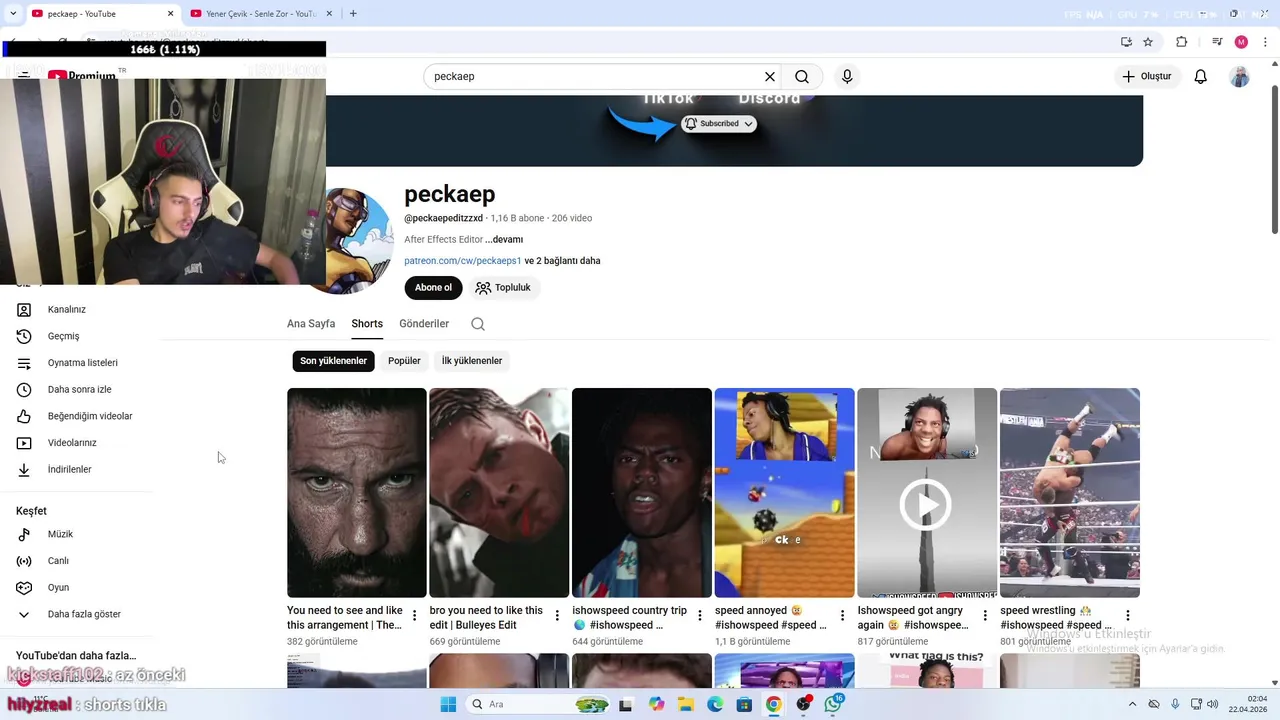The image size is (1280, 720).
Task: Select 'İlk yüklenenler' filter chip
Action: coord(472,361)
